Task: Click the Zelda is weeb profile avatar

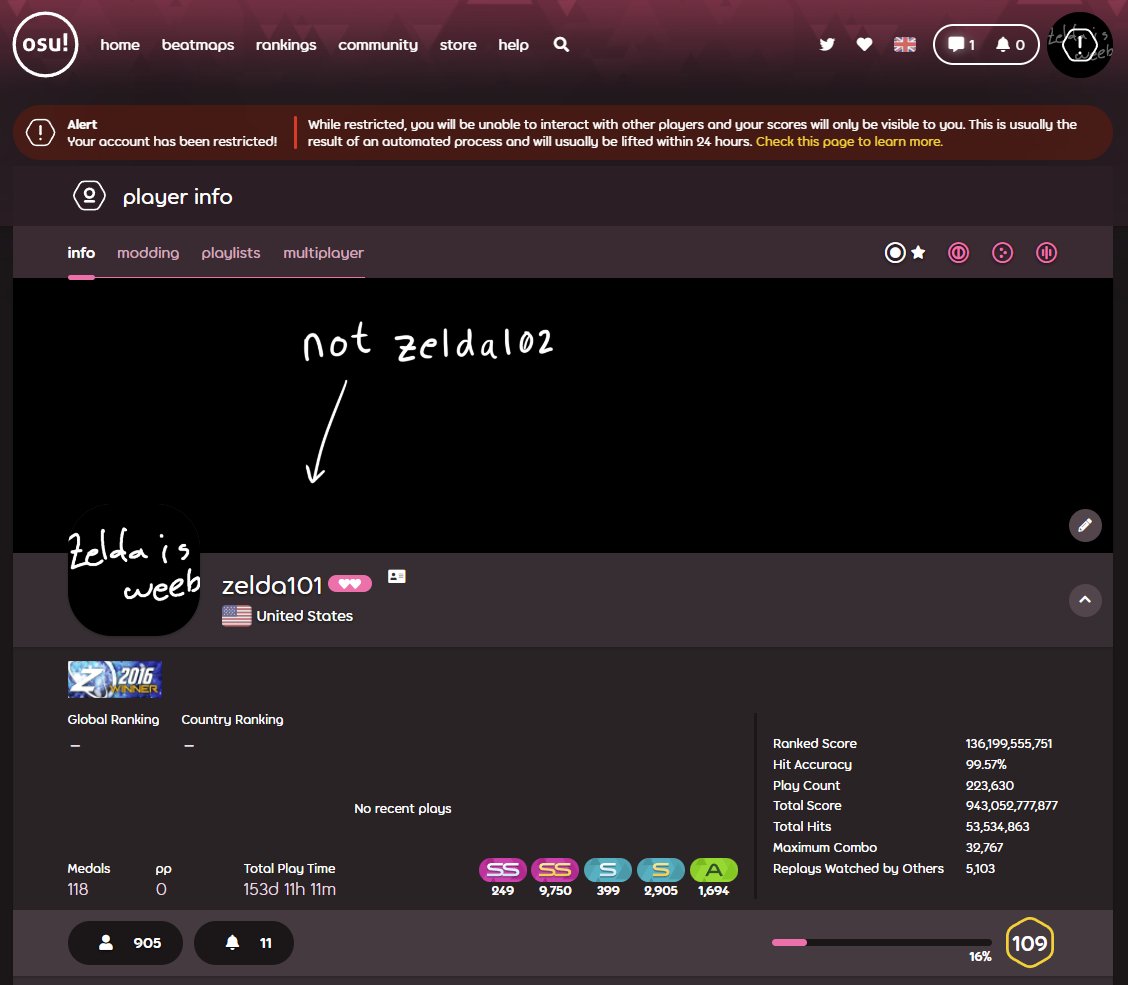Action: point(134,570)
